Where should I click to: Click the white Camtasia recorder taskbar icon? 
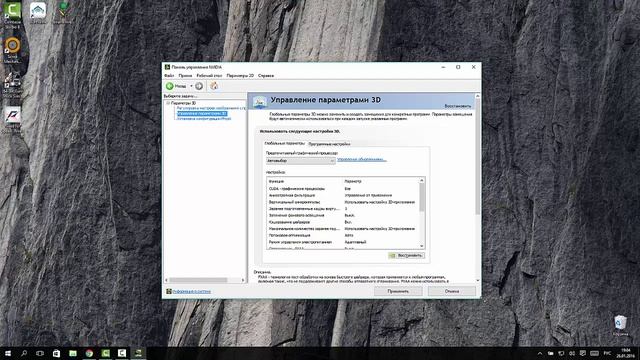tap(122, 353)
